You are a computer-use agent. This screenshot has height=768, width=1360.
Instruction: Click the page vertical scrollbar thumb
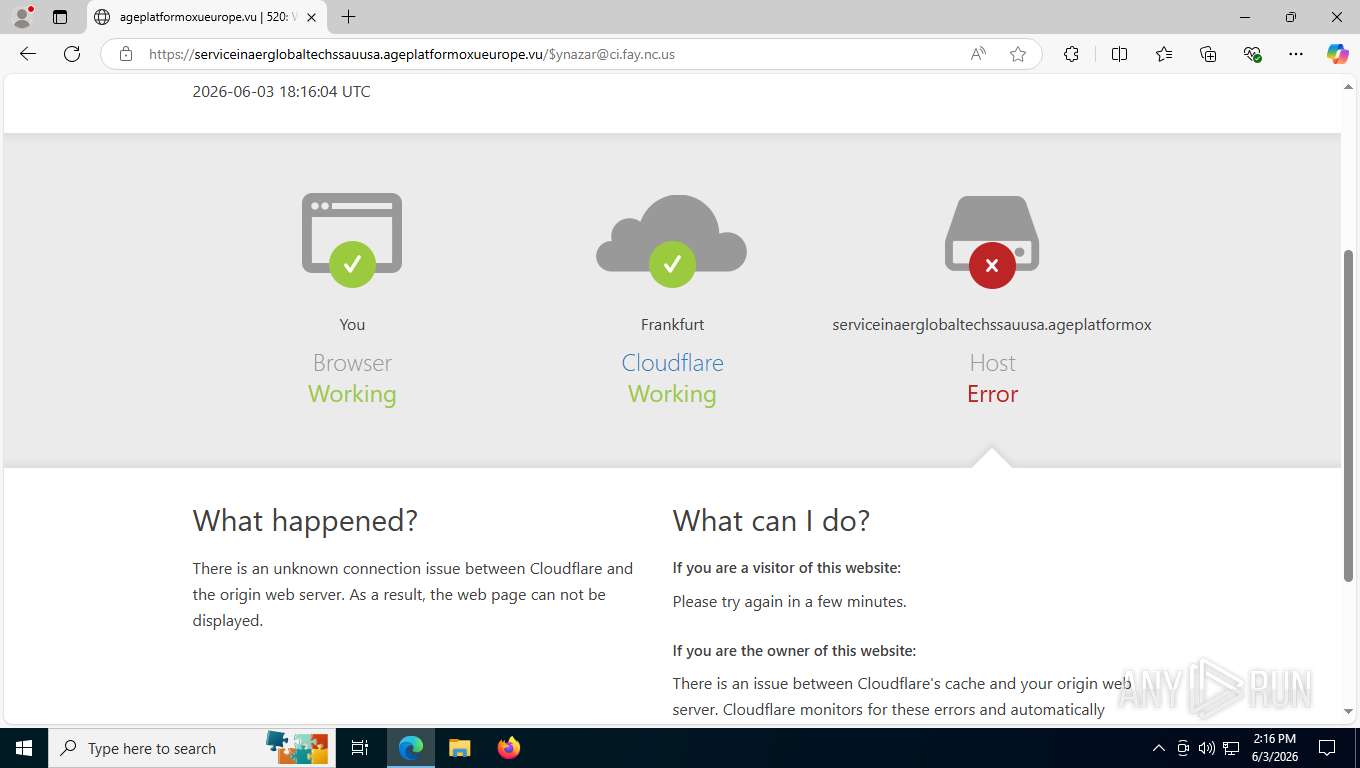tap(1348, 415)
